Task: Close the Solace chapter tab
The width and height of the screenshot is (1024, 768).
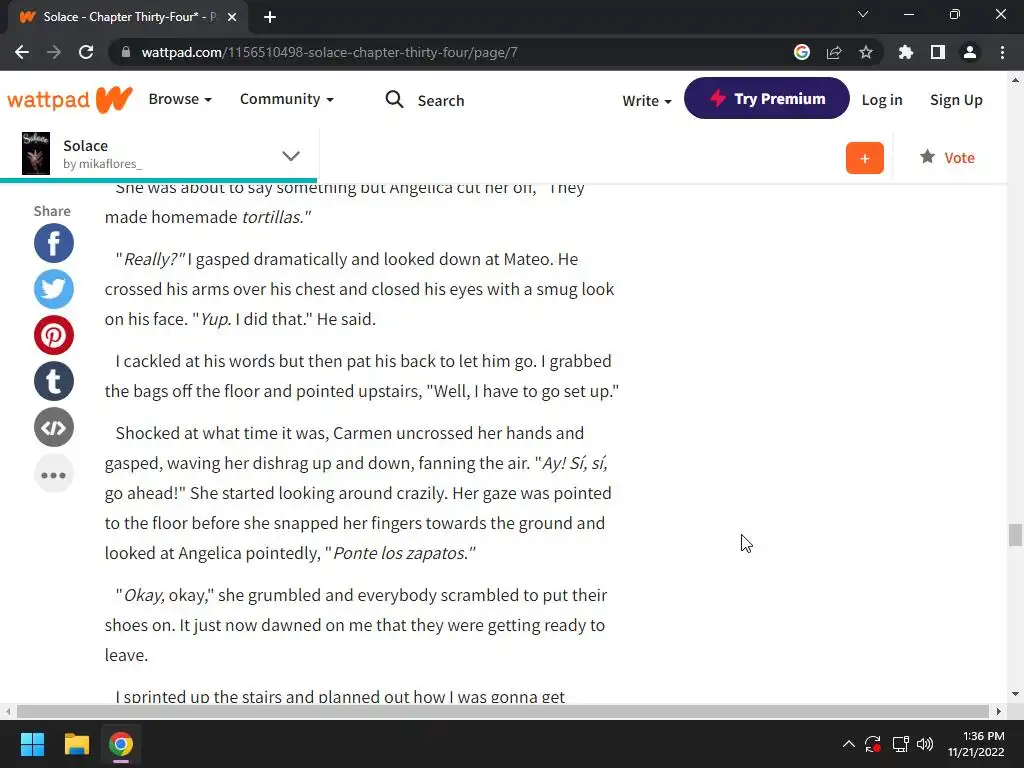Action: tap(232, 17)
